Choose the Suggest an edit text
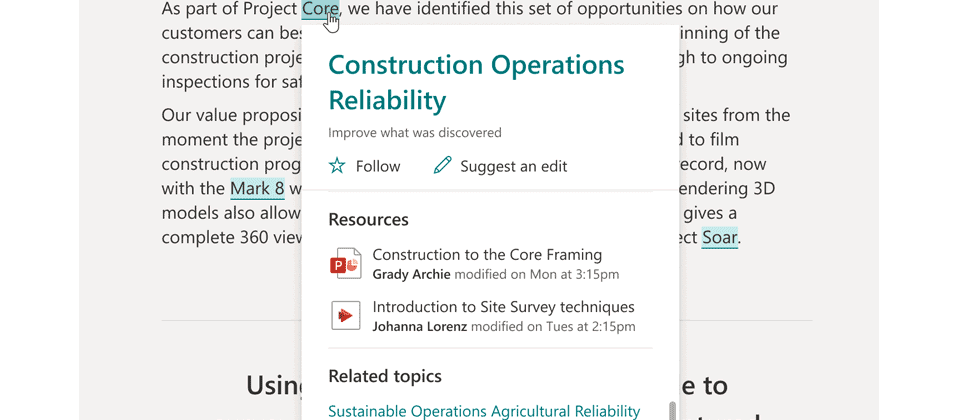Viewport: 960px width, 420px height. 514,167
